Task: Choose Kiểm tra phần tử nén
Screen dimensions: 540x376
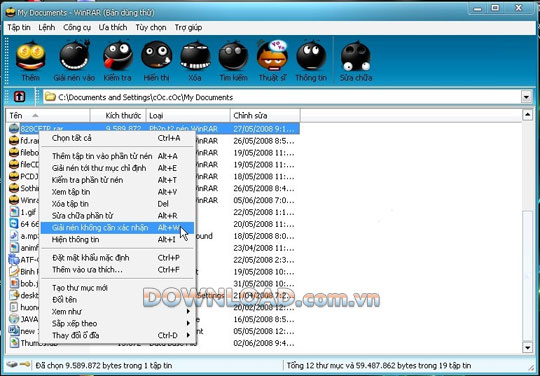Action: tap(117, 180)
